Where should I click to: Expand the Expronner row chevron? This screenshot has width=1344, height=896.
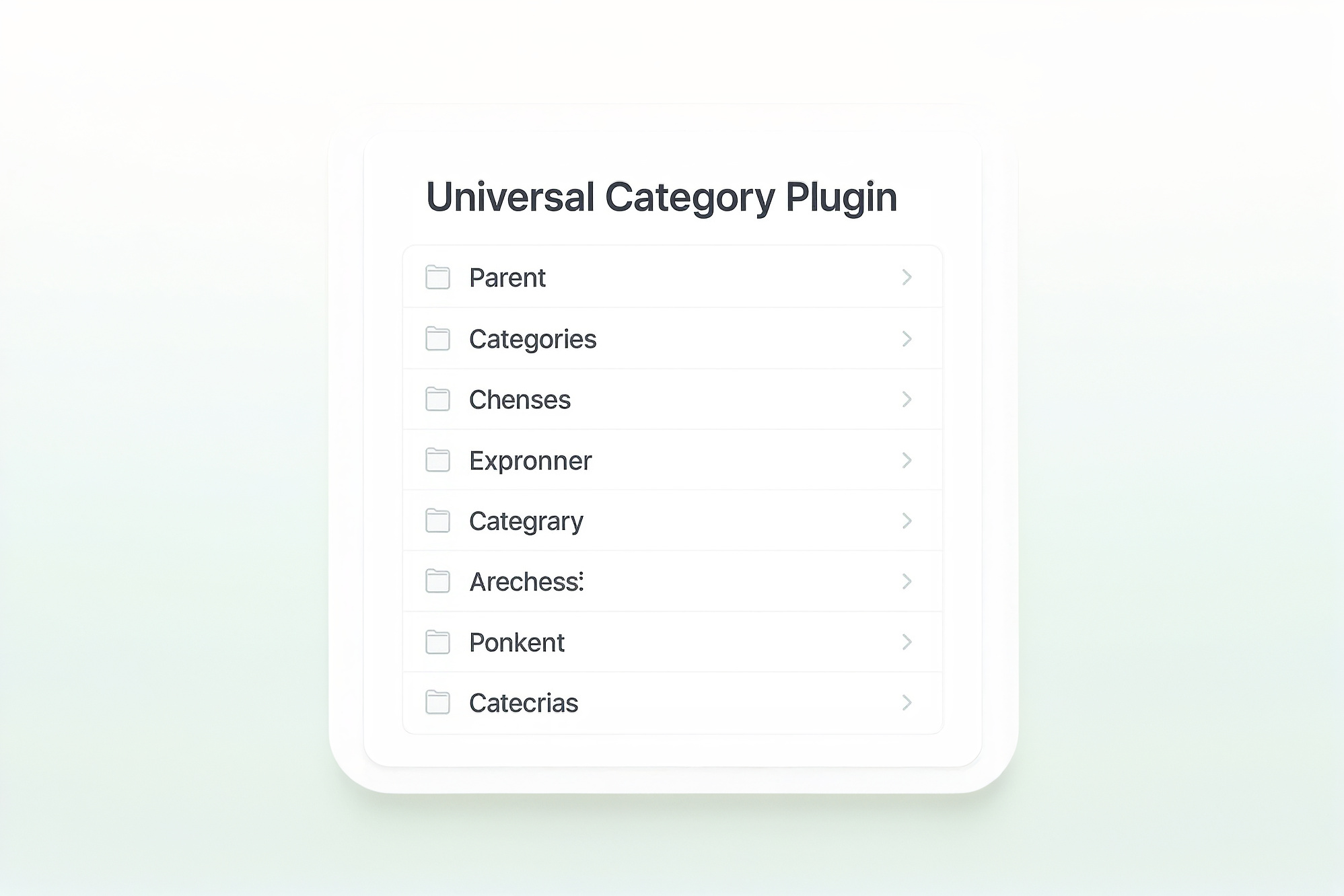907,460
